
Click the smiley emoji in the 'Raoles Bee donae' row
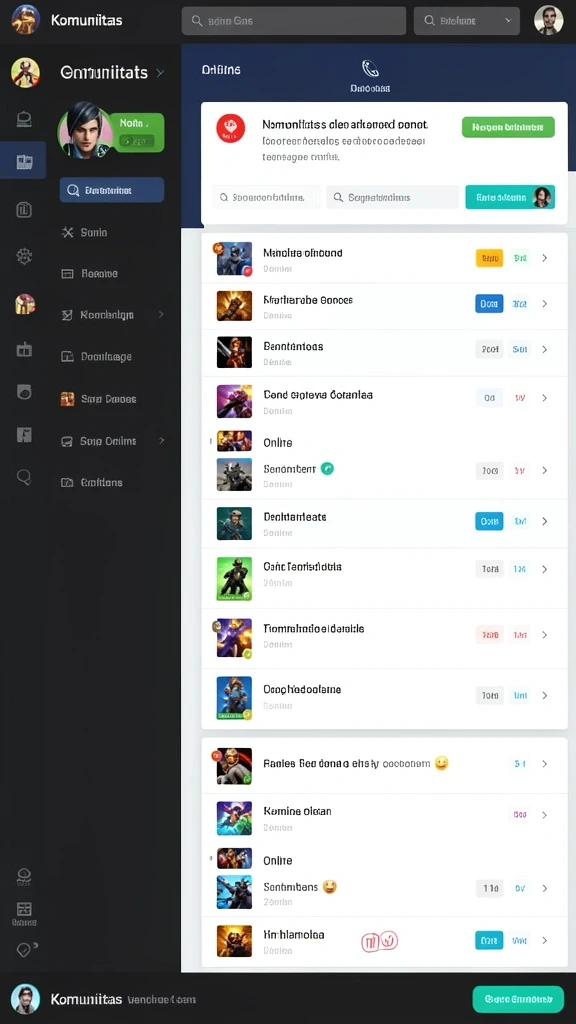[x=441, y=763]
